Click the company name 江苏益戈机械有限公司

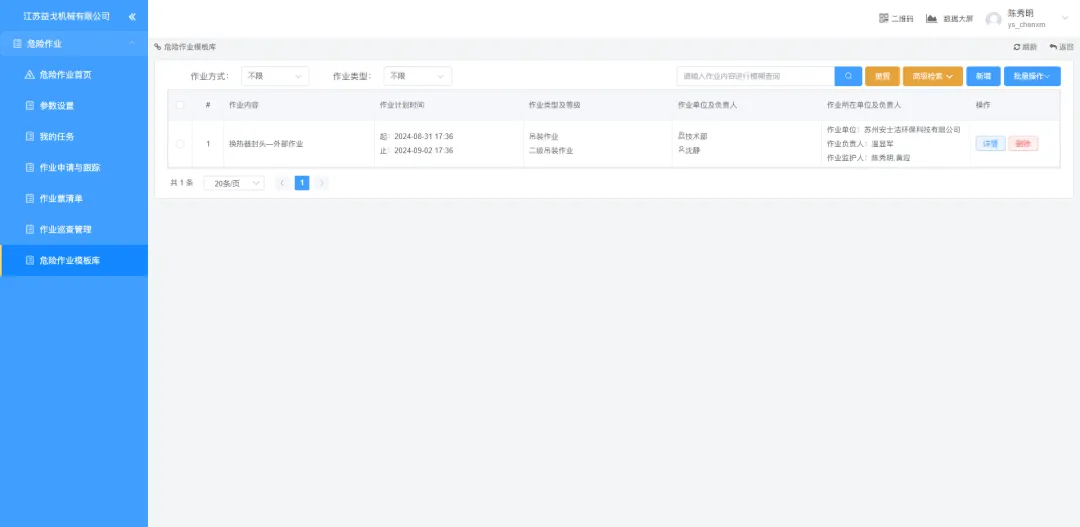point(66,17)
